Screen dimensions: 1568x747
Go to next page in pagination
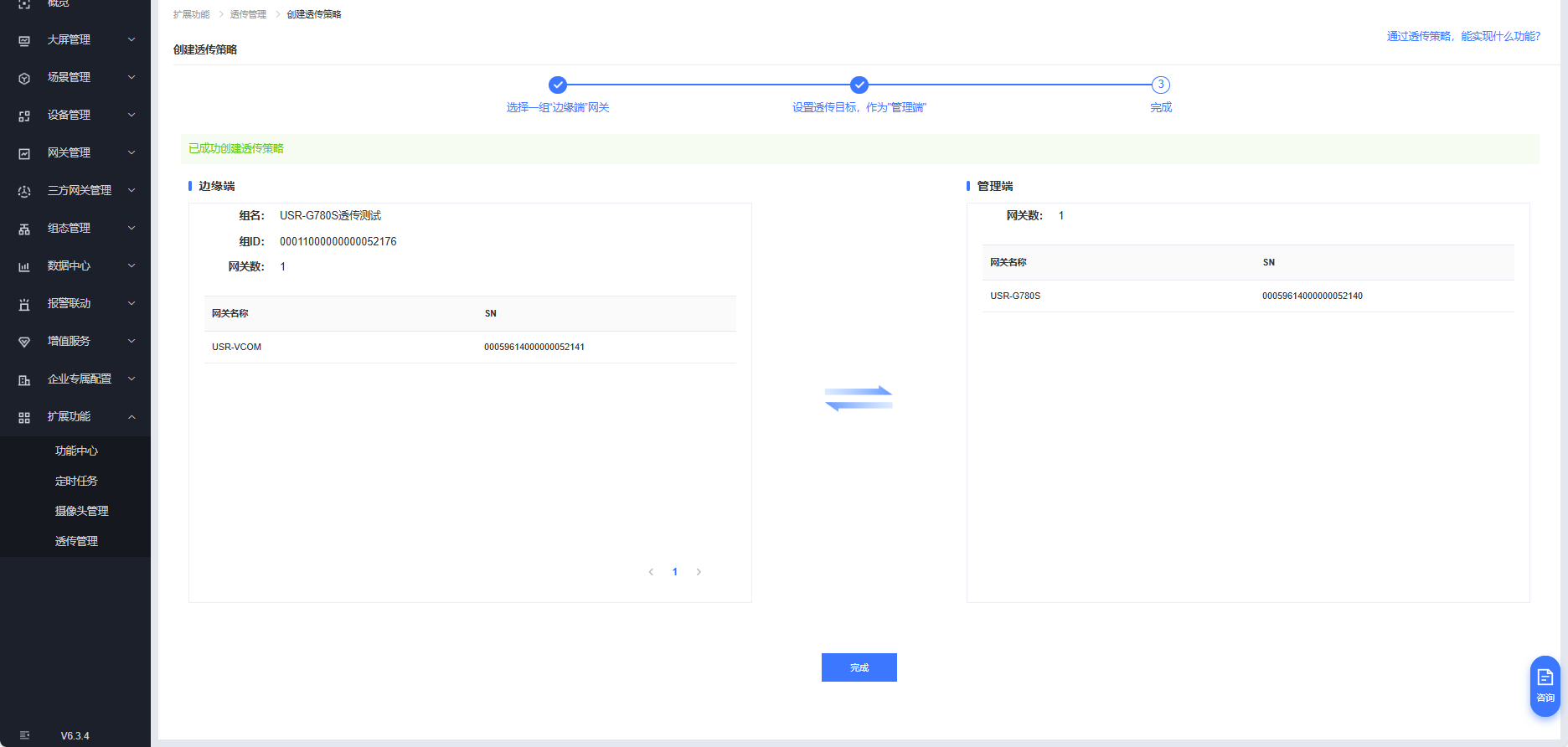699,572
